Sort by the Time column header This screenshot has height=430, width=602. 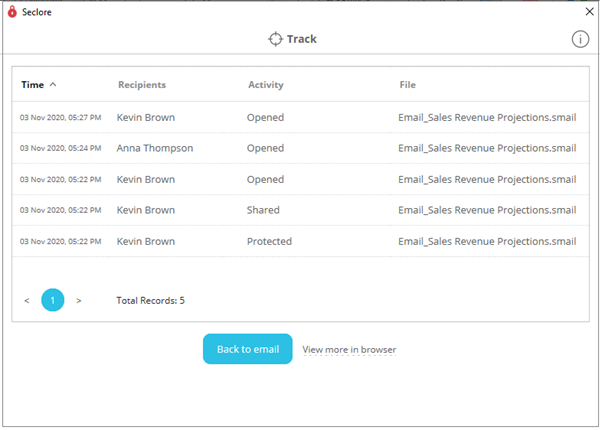33,85
